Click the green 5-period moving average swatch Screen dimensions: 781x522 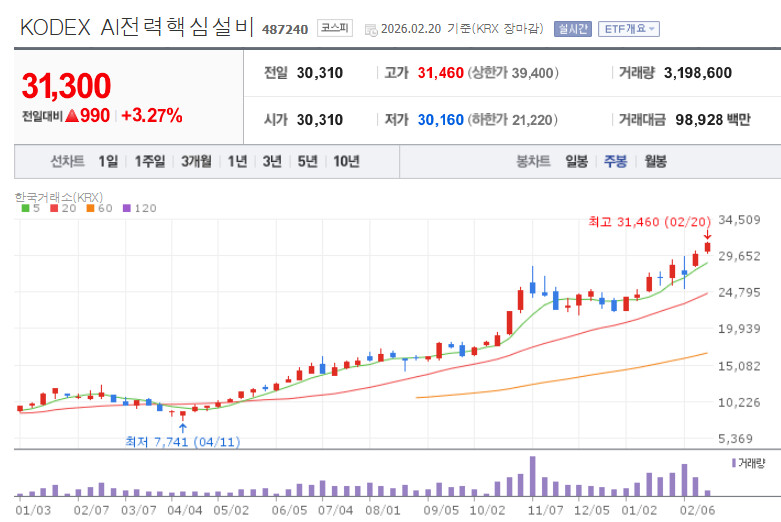click(25, 208)
